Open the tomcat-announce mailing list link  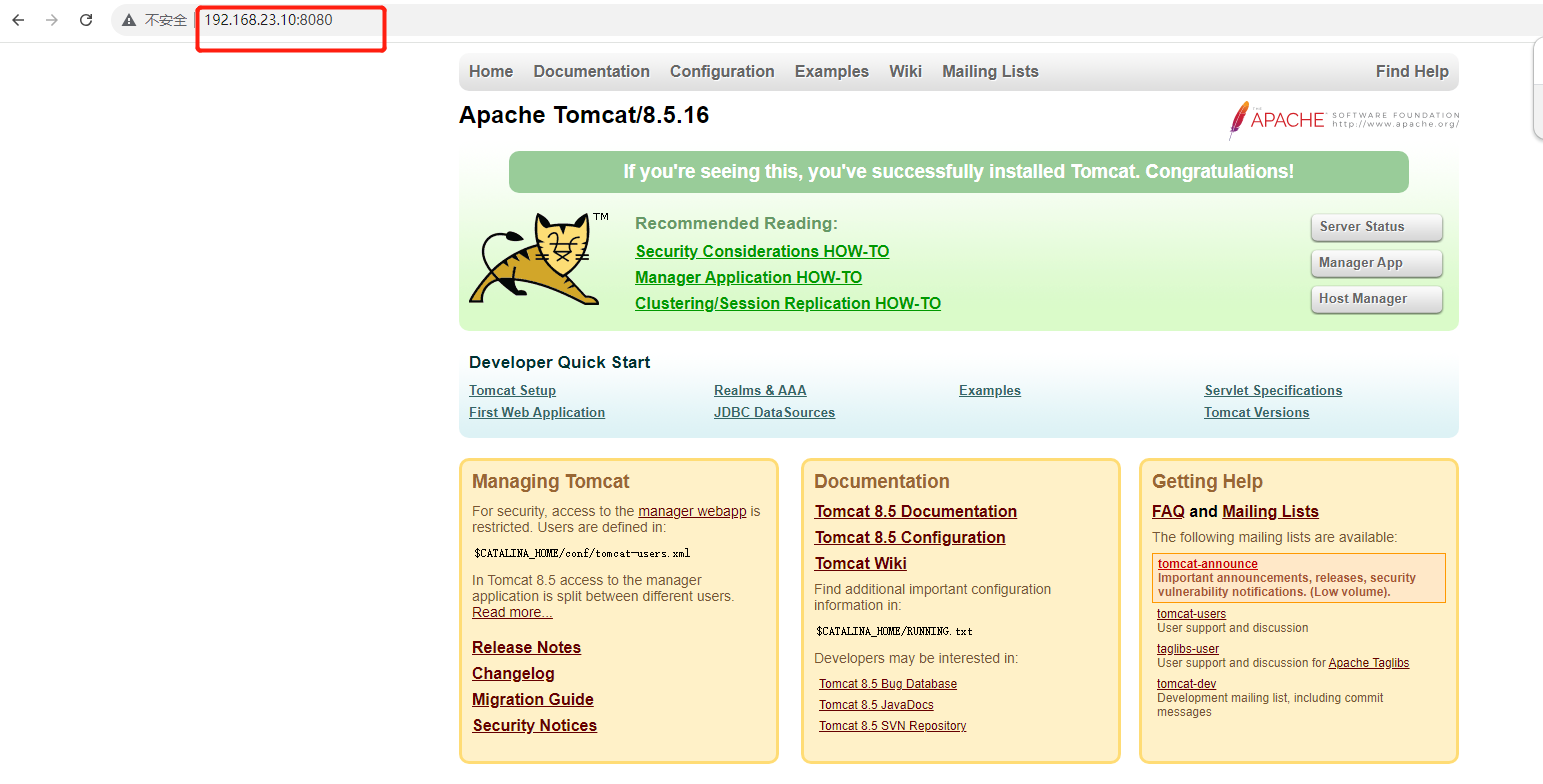pyautogui.click(x=1208, y=564)
